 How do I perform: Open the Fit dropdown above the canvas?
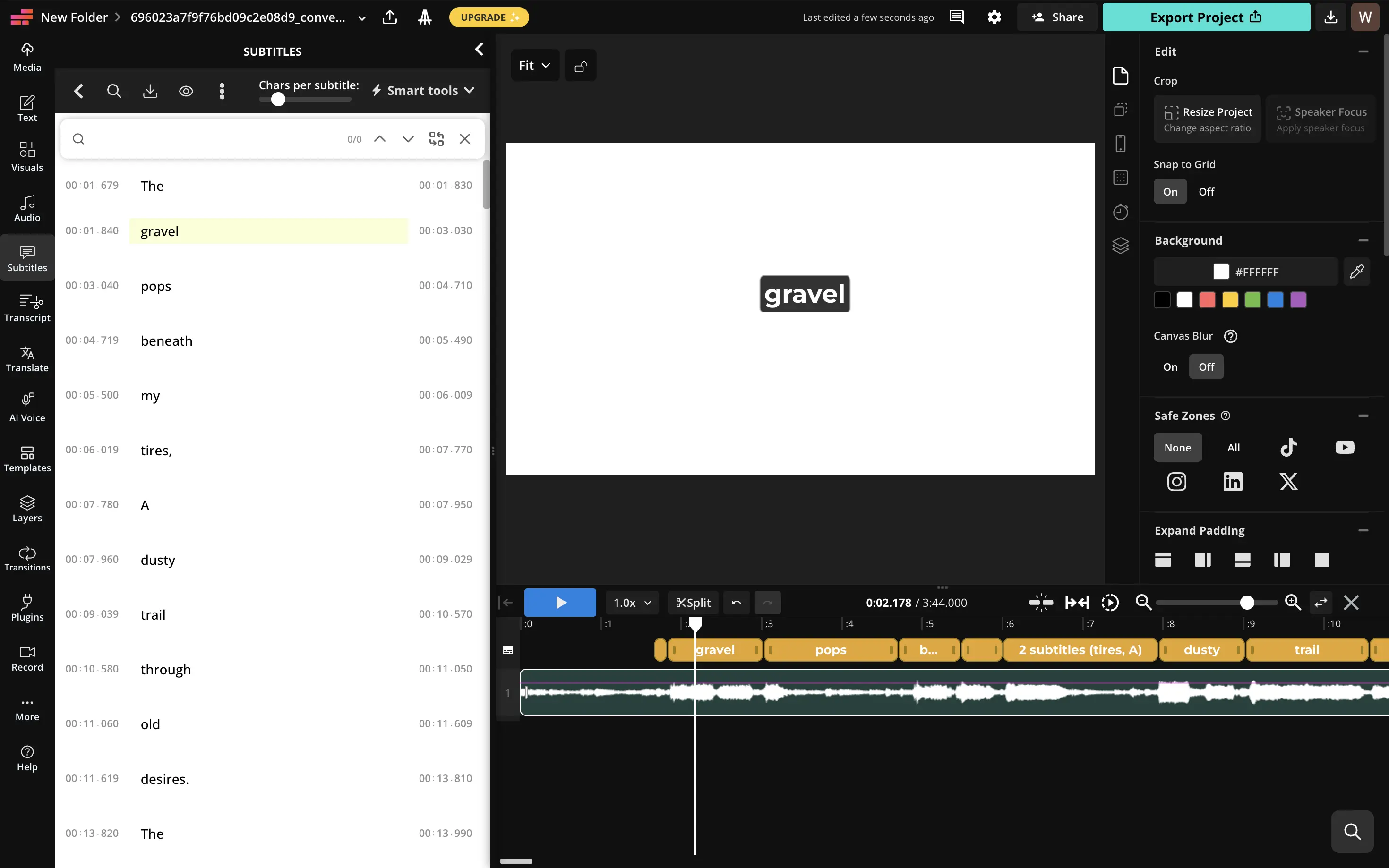(x=534, y=65)
